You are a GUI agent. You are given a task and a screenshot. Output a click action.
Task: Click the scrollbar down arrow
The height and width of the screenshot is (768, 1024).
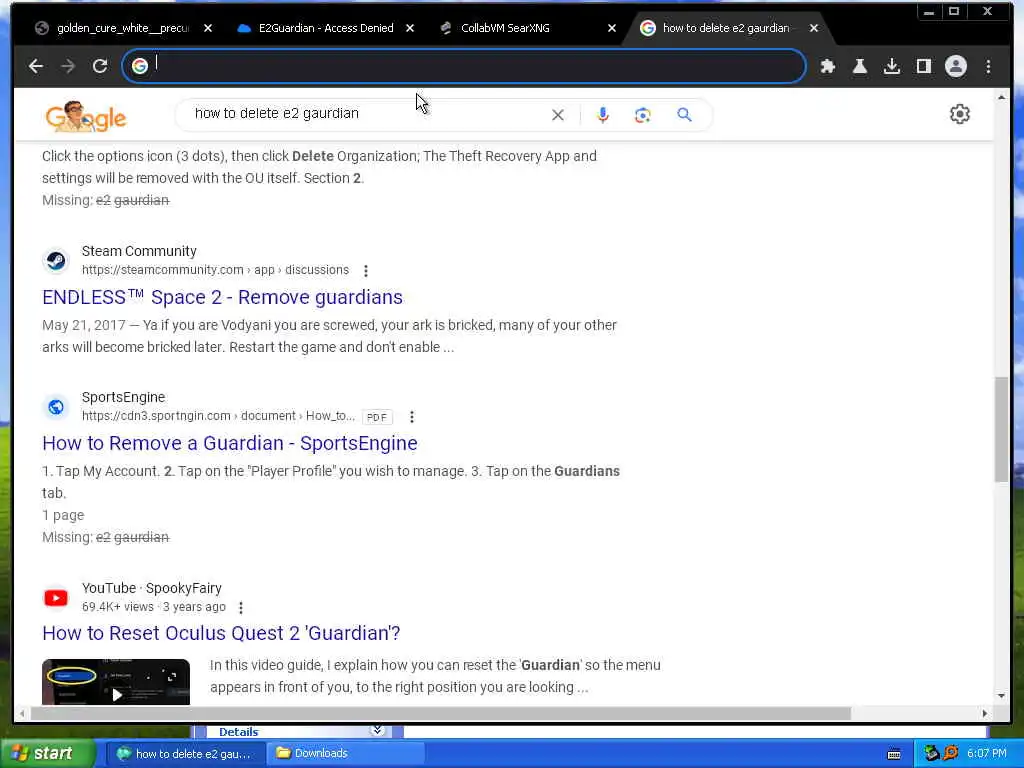[x=1001, y=696]
